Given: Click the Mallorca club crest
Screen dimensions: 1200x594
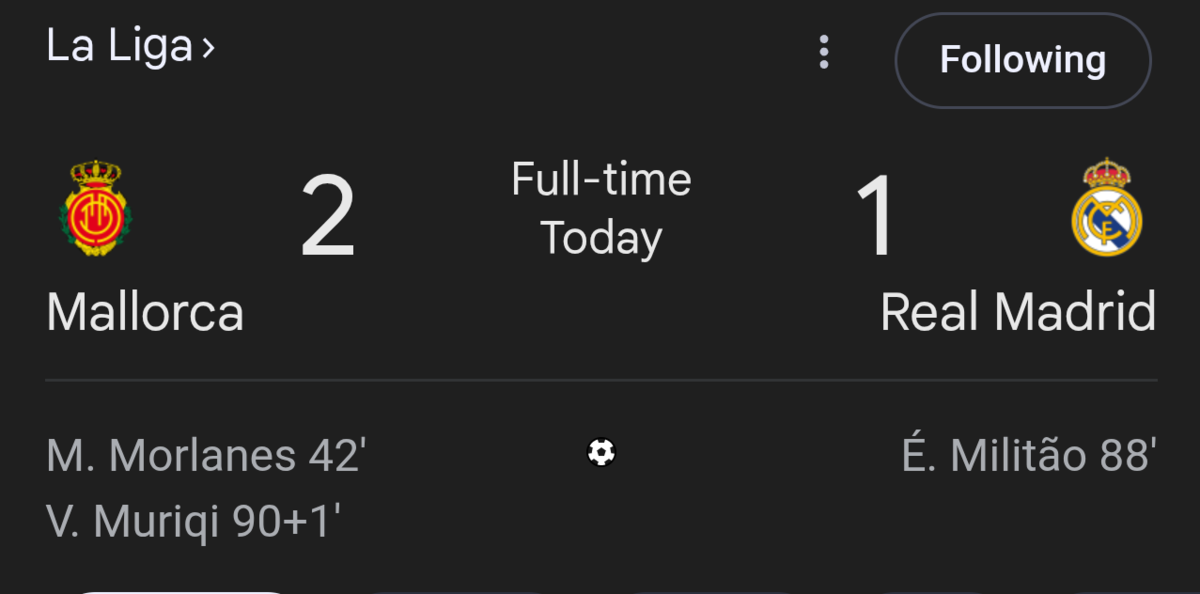Looking at the screenshot, I should tap(96, 209).
